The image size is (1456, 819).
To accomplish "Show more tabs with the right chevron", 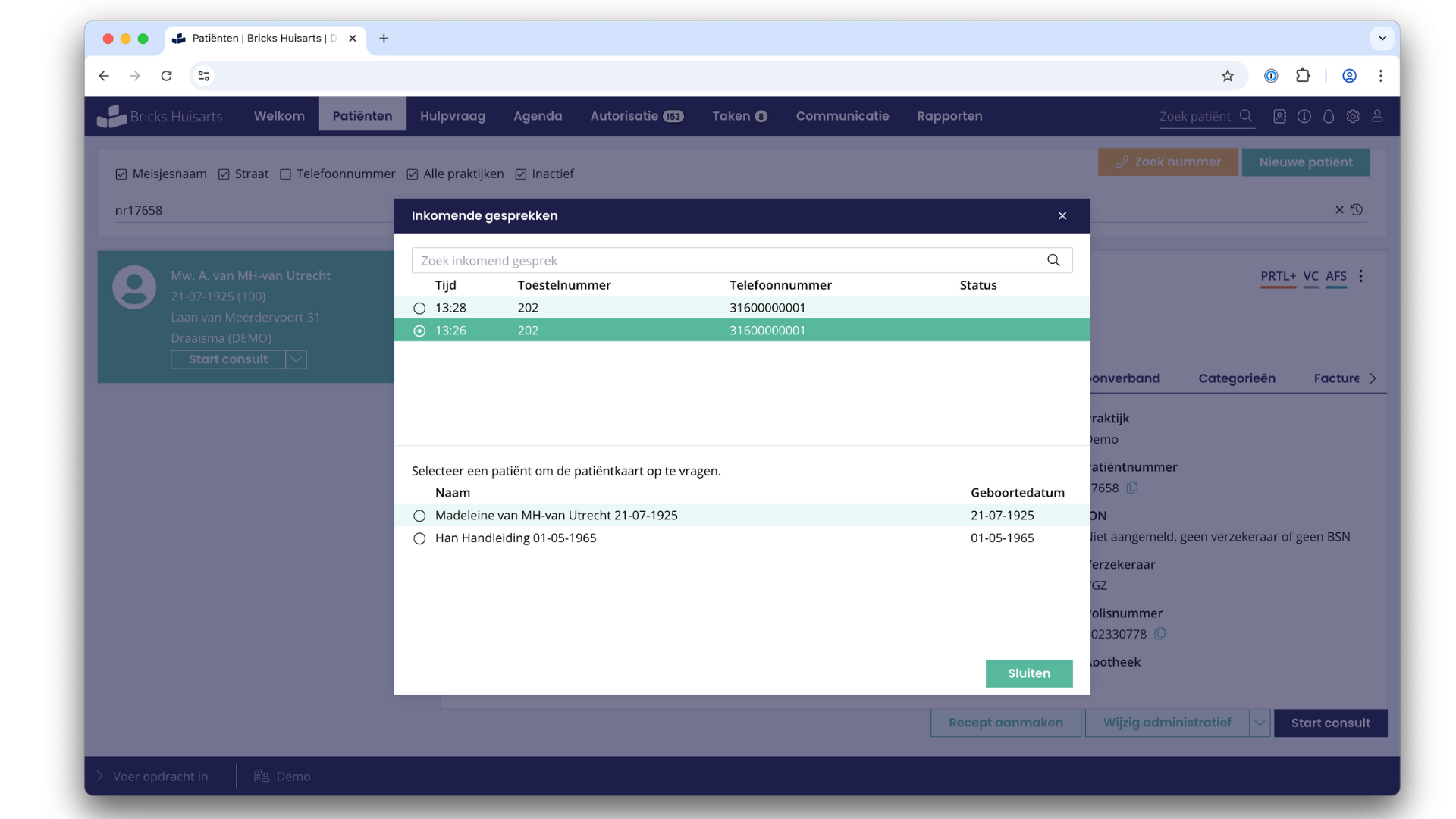I will coord(1373,378).
